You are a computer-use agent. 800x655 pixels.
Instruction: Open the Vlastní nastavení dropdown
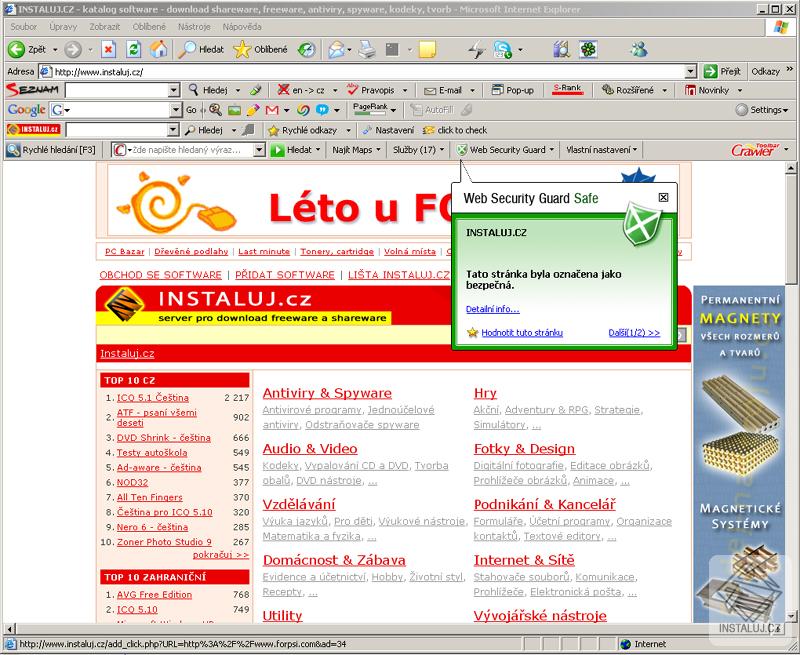pyautogui.click(x=635, y=149)
